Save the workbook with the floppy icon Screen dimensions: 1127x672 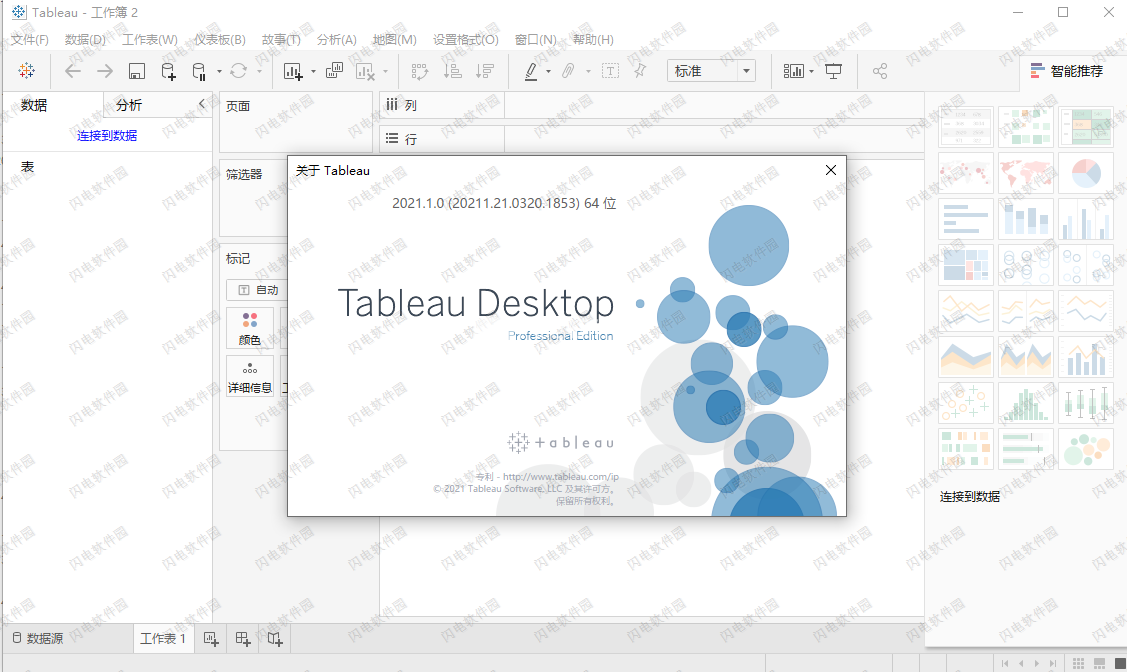coord(137,70)
